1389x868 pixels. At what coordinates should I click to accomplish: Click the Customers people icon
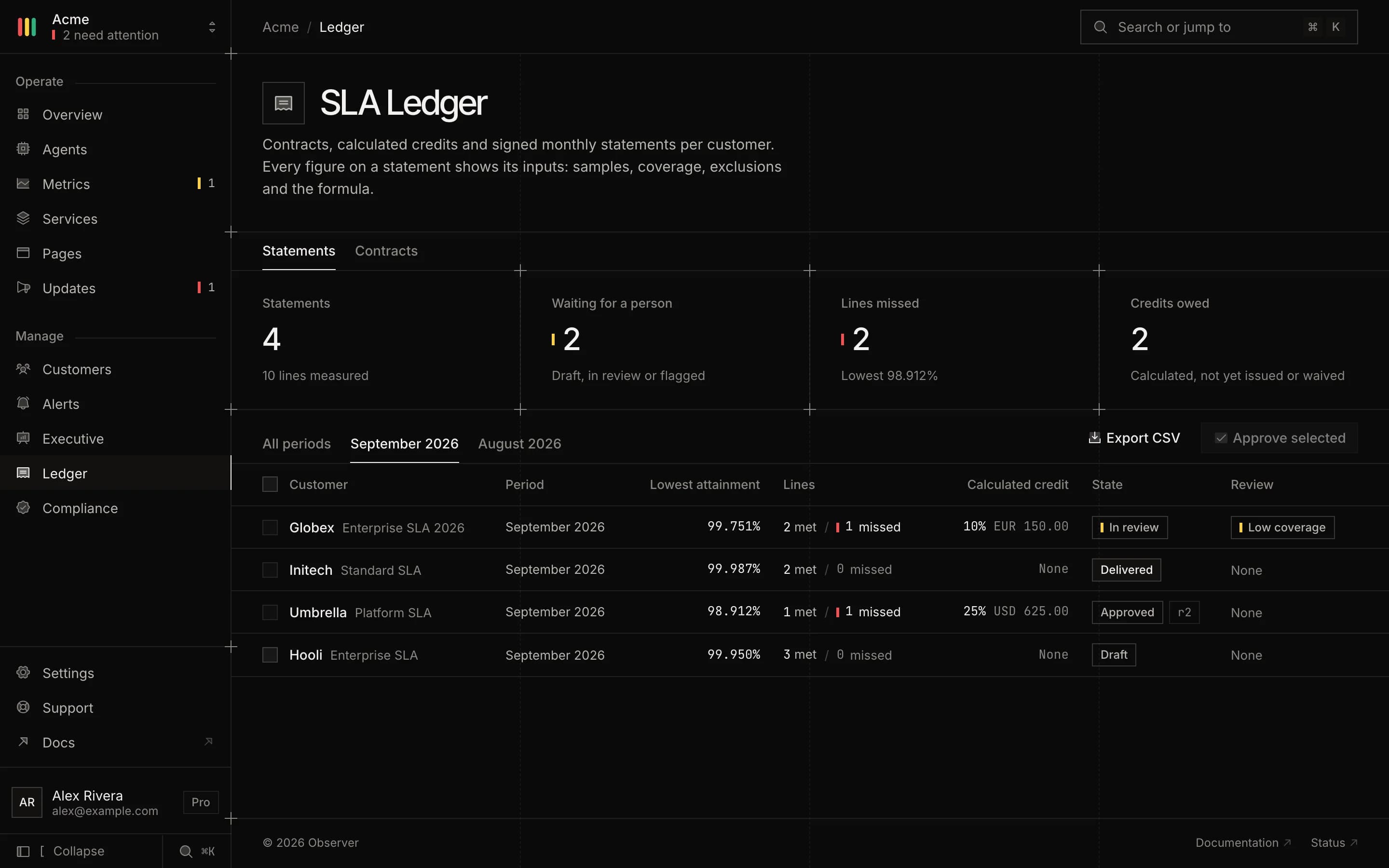pyautogui.click(x=23, y=368)
